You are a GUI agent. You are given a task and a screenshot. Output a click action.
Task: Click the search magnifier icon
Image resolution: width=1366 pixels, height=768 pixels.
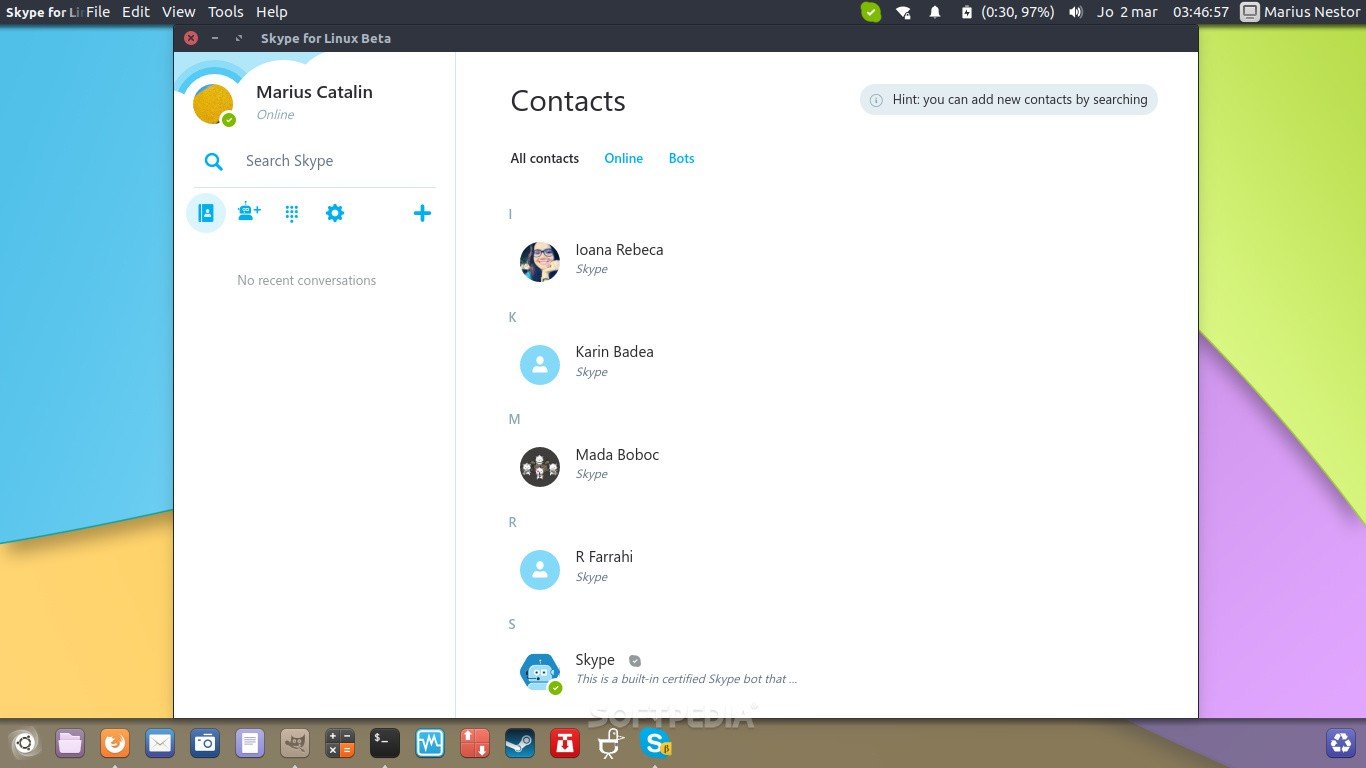(x=213, y=161)
